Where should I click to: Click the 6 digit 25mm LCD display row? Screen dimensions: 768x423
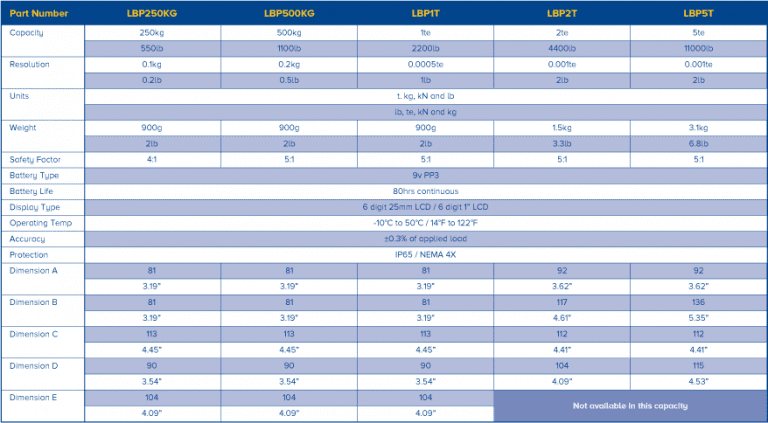425,206
